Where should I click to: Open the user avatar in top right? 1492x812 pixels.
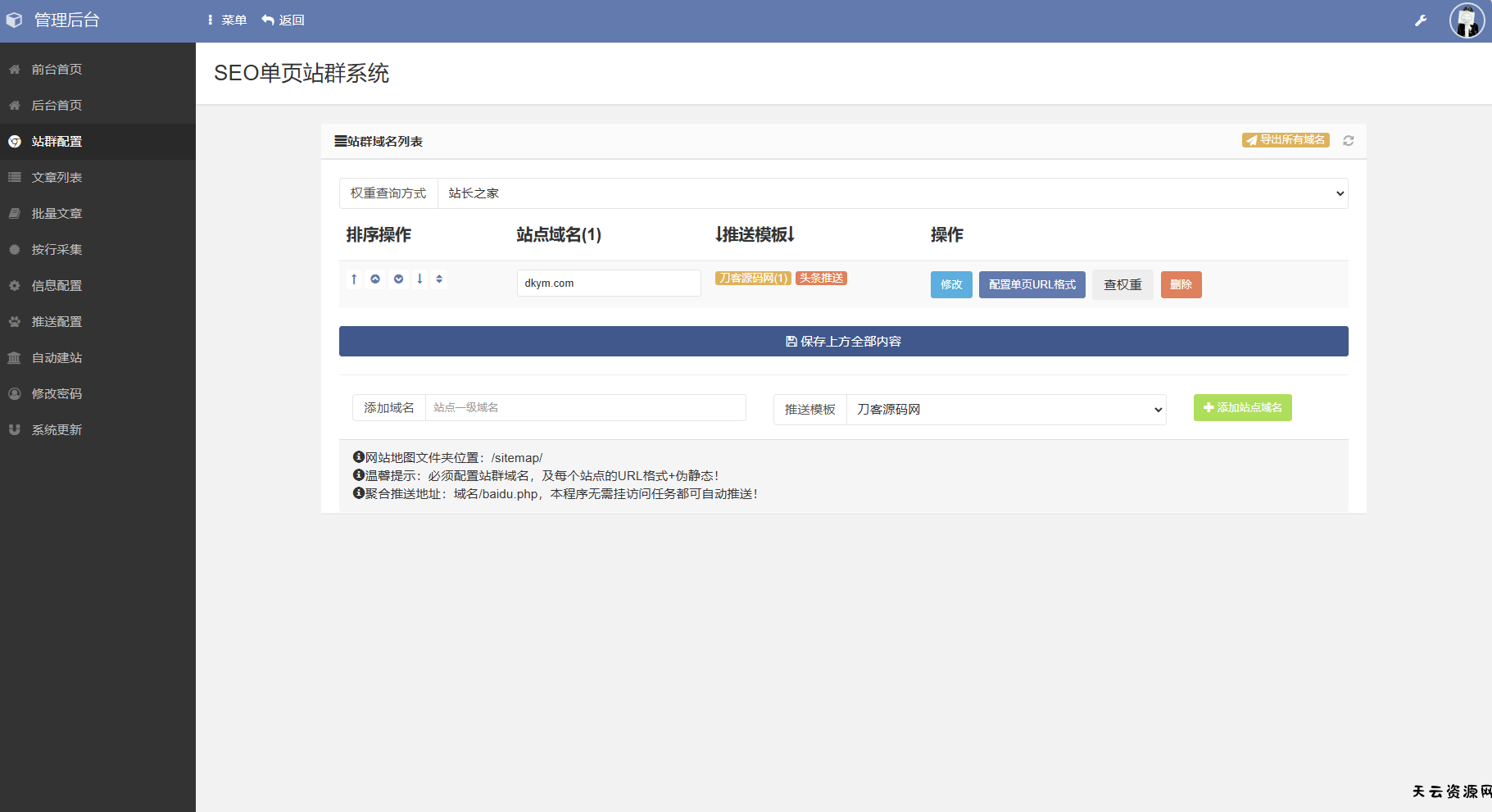[x=1466, y=20]
